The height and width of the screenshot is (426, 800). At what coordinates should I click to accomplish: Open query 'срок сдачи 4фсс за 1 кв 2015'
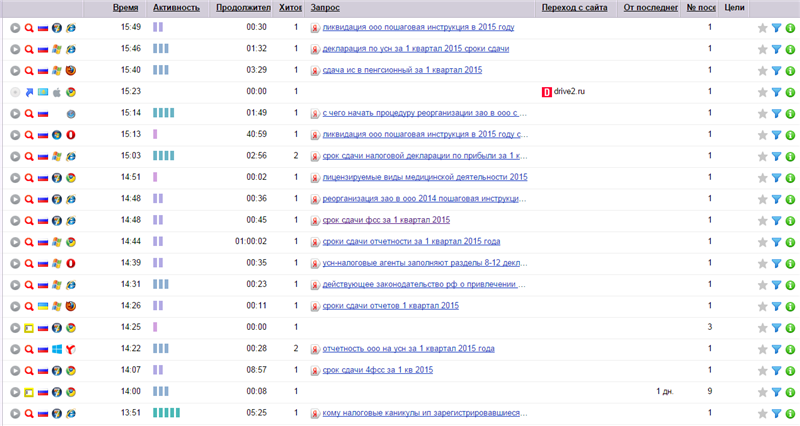[378, 370]
